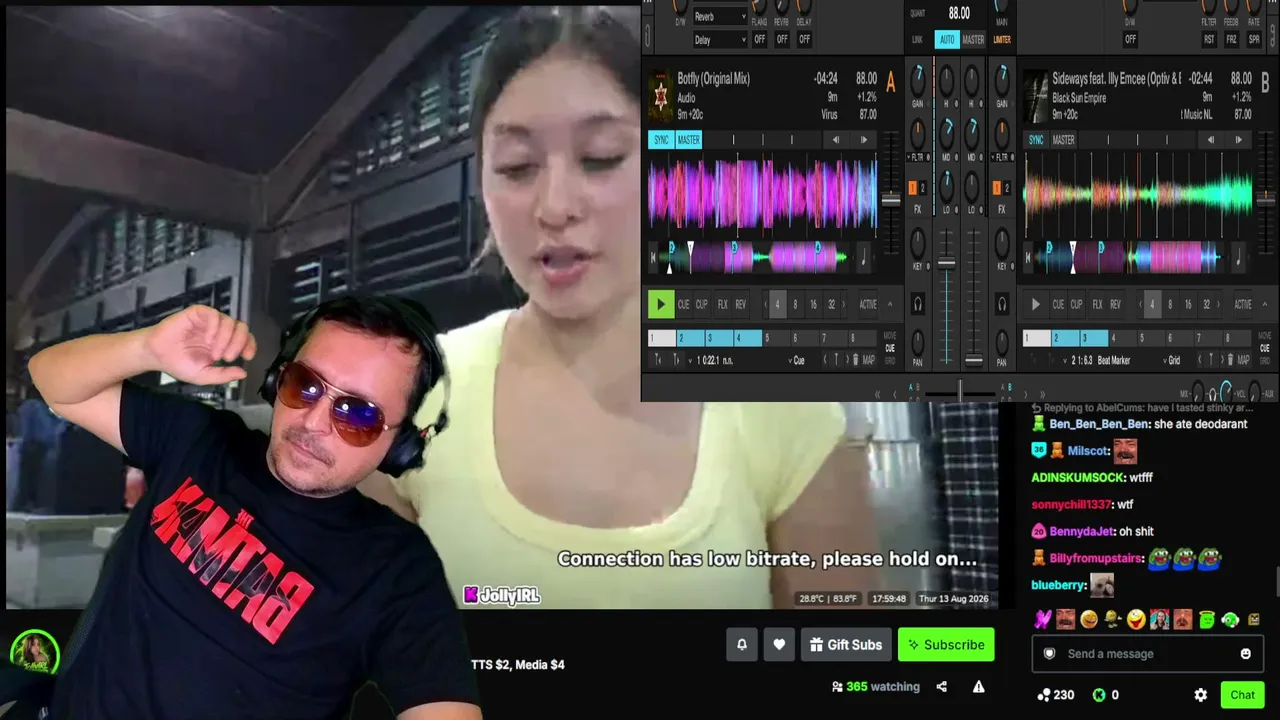This screenshot has height=720, width=1280.
Task: Click the deck B album artwork
Action: [x=1035, y=96]
